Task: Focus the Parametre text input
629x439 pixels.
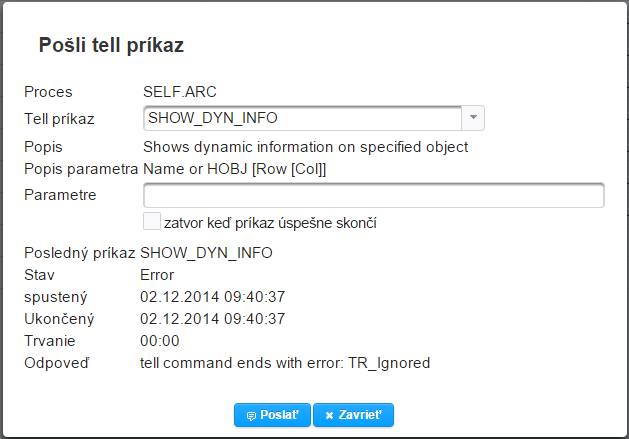Action: click(x=373, y=195)
